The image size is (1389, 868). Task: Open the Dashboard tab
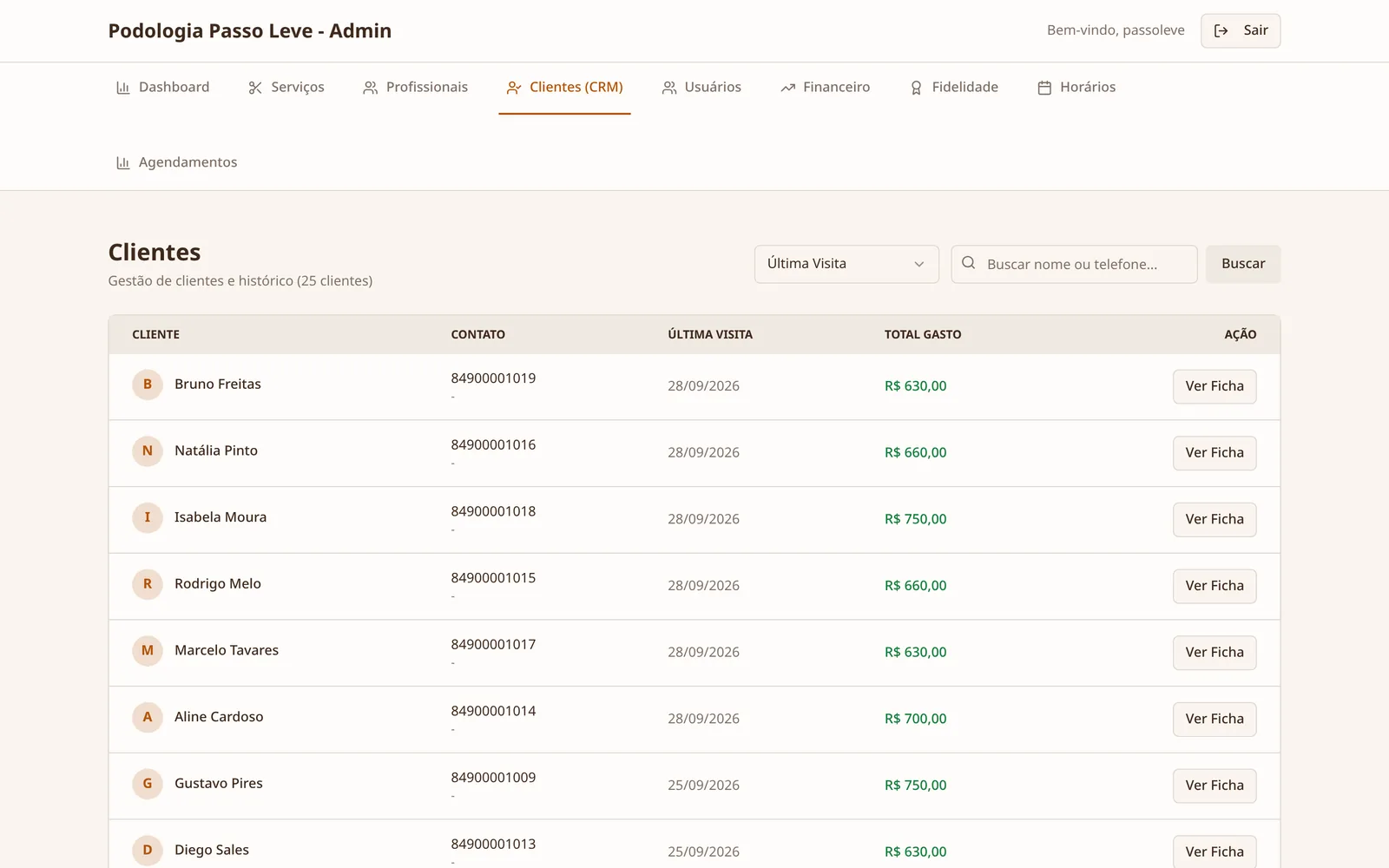(163, 88)
